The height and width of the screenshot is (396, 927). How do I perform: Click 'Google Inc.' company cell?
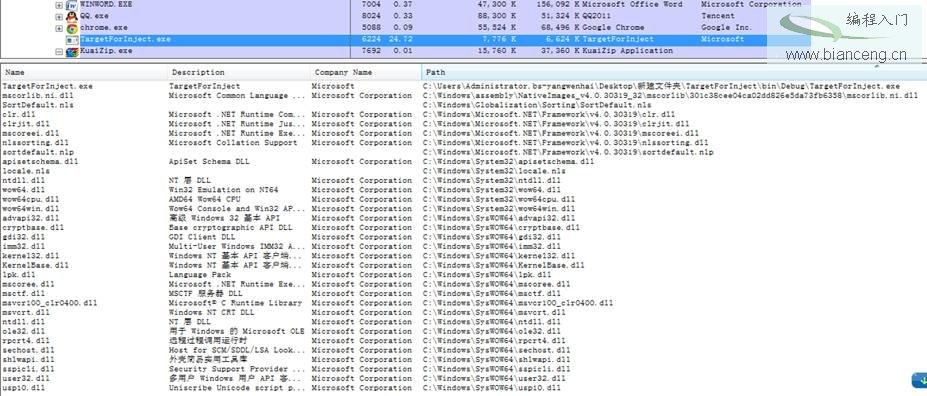[726, 28]
